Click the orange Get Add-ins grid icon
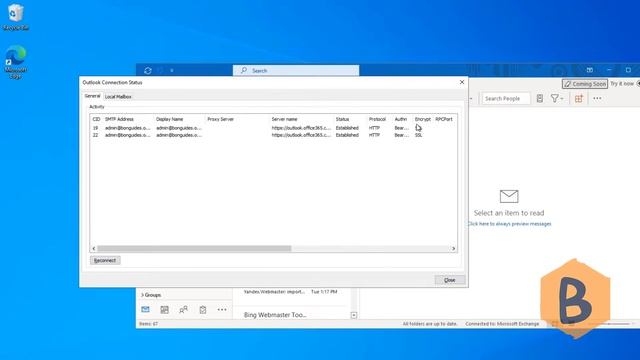Image resolution: width=640 pixels, height=360 pixels. pos(579,98)
